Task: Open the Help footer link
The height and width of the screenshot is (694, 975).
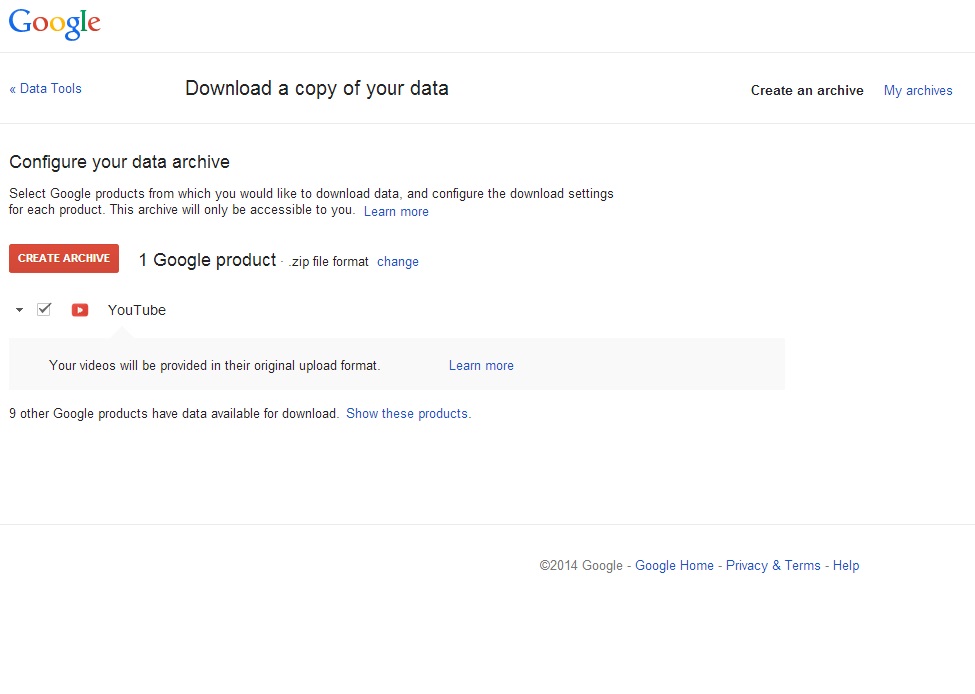Action: (x=846, y=565)
